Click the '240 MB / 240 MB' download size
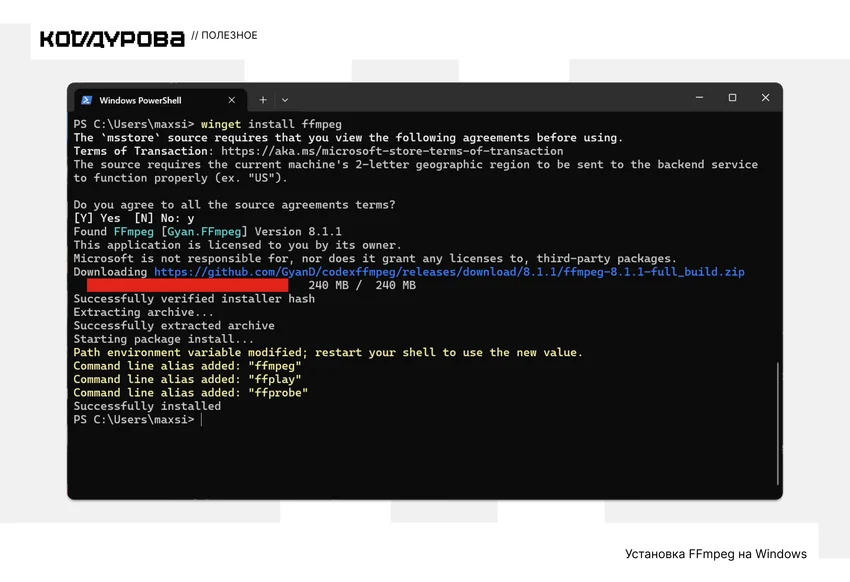The image size is (850, 582). pos(362,285)
